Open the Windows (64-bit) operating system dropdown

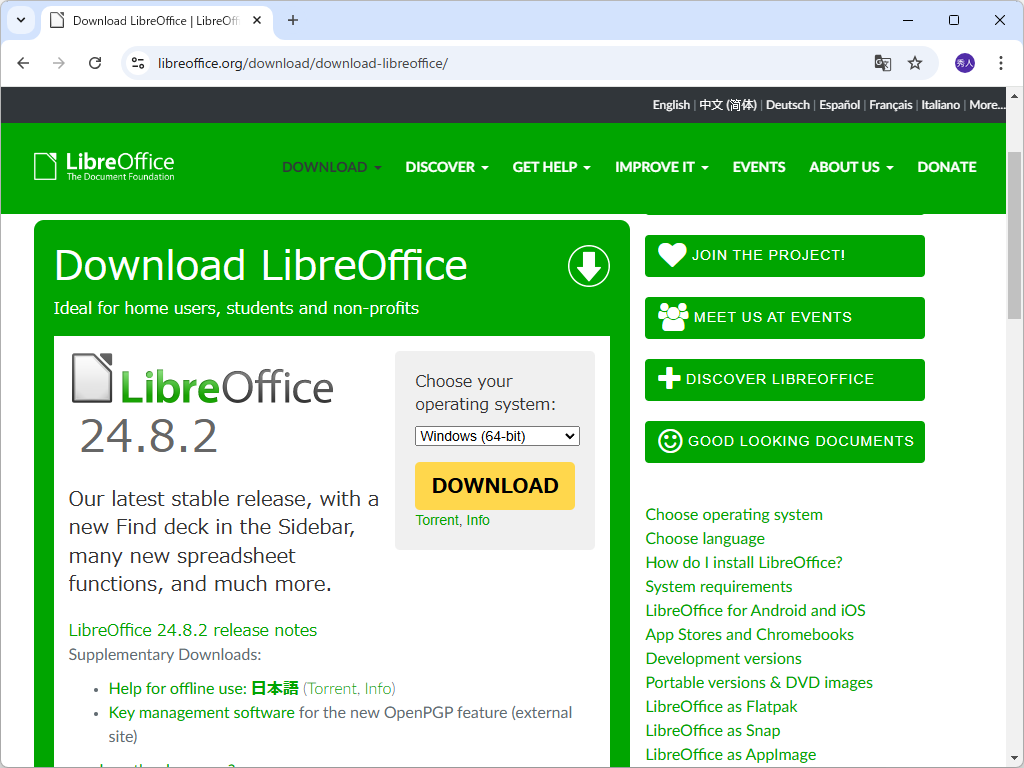497,436
